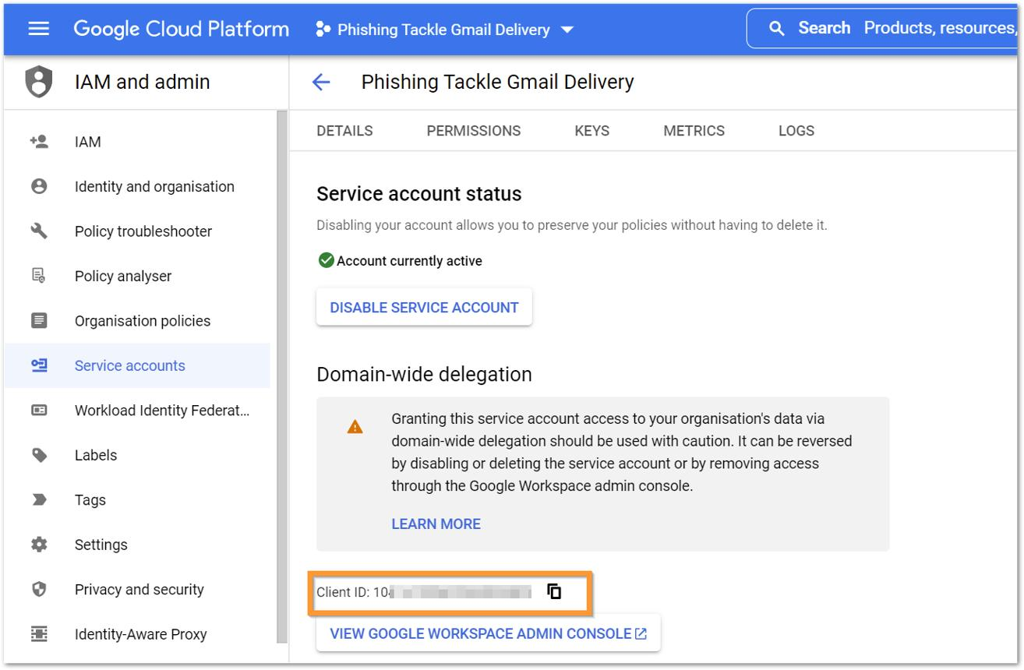Click the search magnifier icon
The height and width of the screenshot is (670, 1024).
776,29
